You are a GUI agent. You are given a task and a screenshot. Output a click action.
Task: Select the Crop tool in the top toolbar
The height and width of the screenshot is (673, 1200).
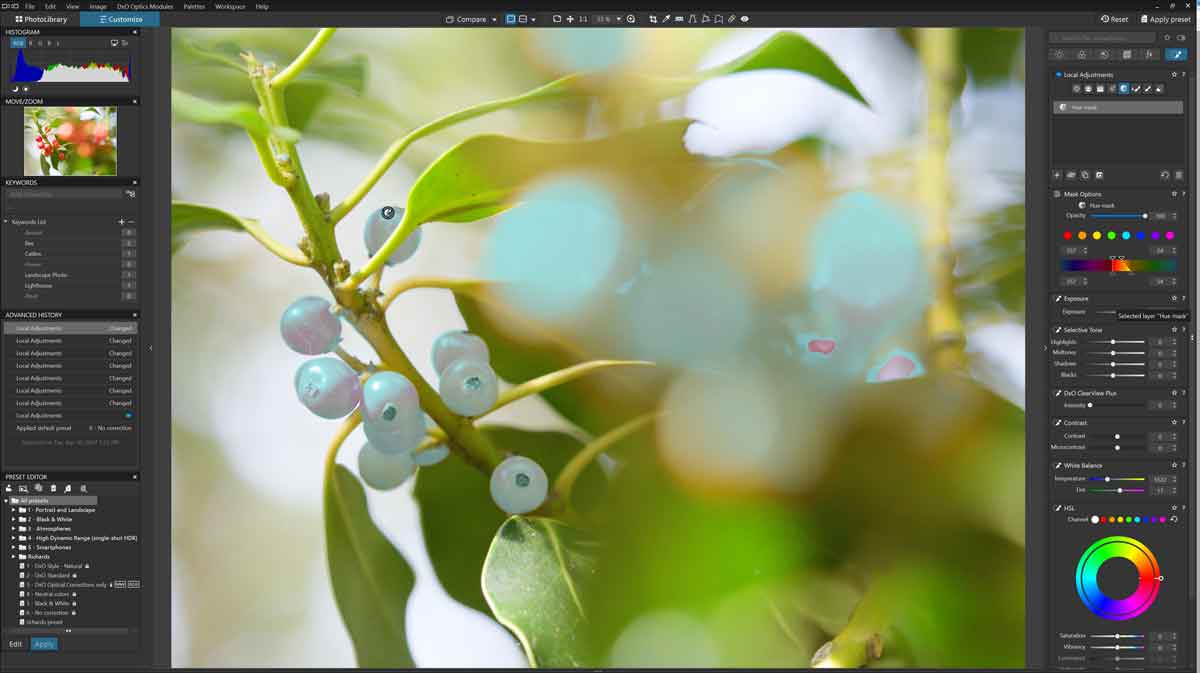tap(653, 18)
